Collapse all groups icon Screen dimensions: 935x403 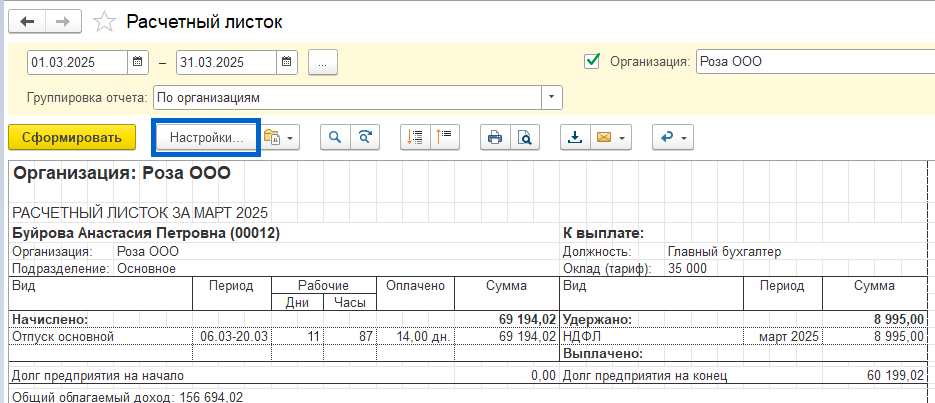click(x=444, y=138)
